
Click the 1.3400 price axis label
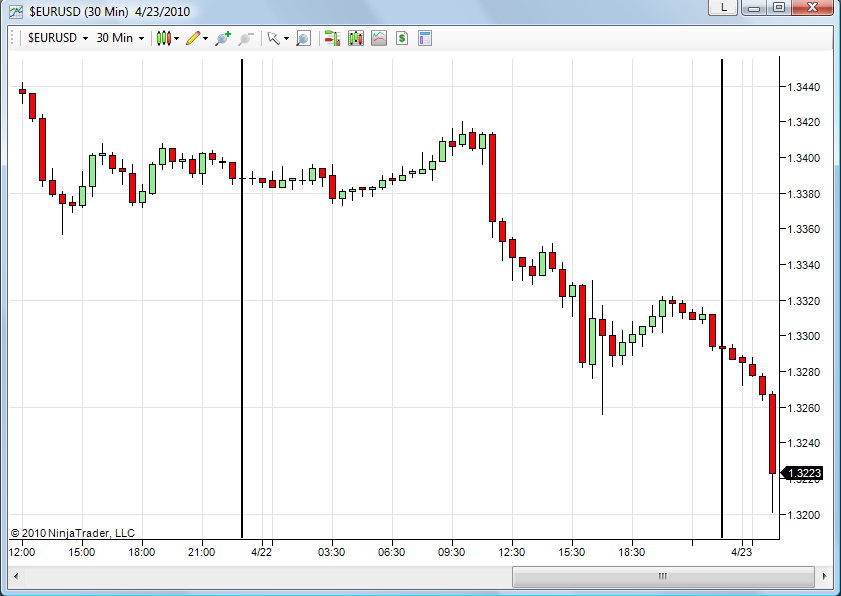(x=803, y=158)
